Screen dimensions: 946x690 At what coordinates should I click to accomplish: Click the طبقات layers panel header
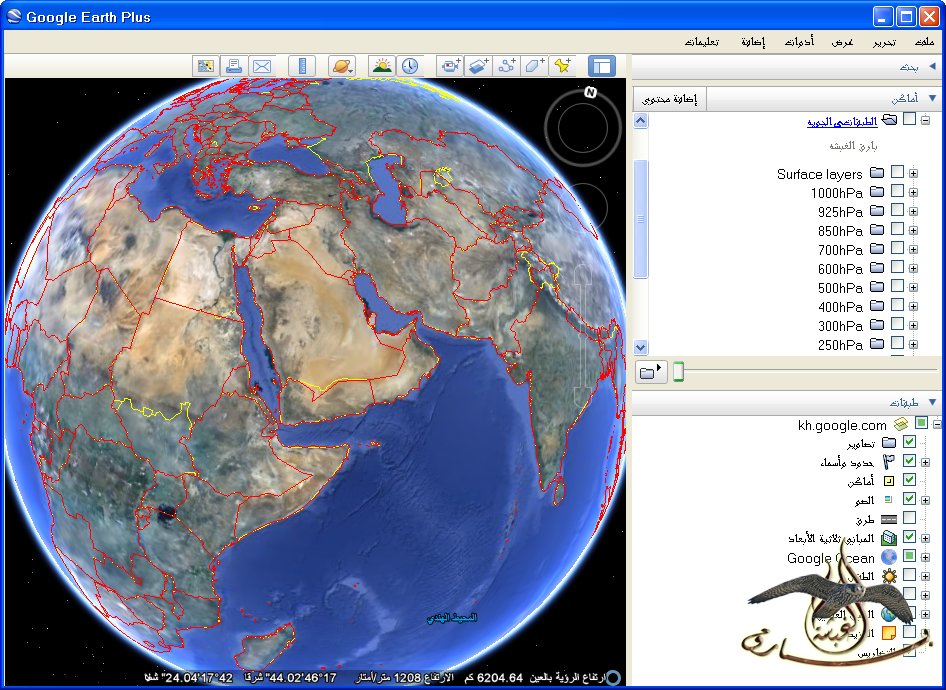coord(787,402)
